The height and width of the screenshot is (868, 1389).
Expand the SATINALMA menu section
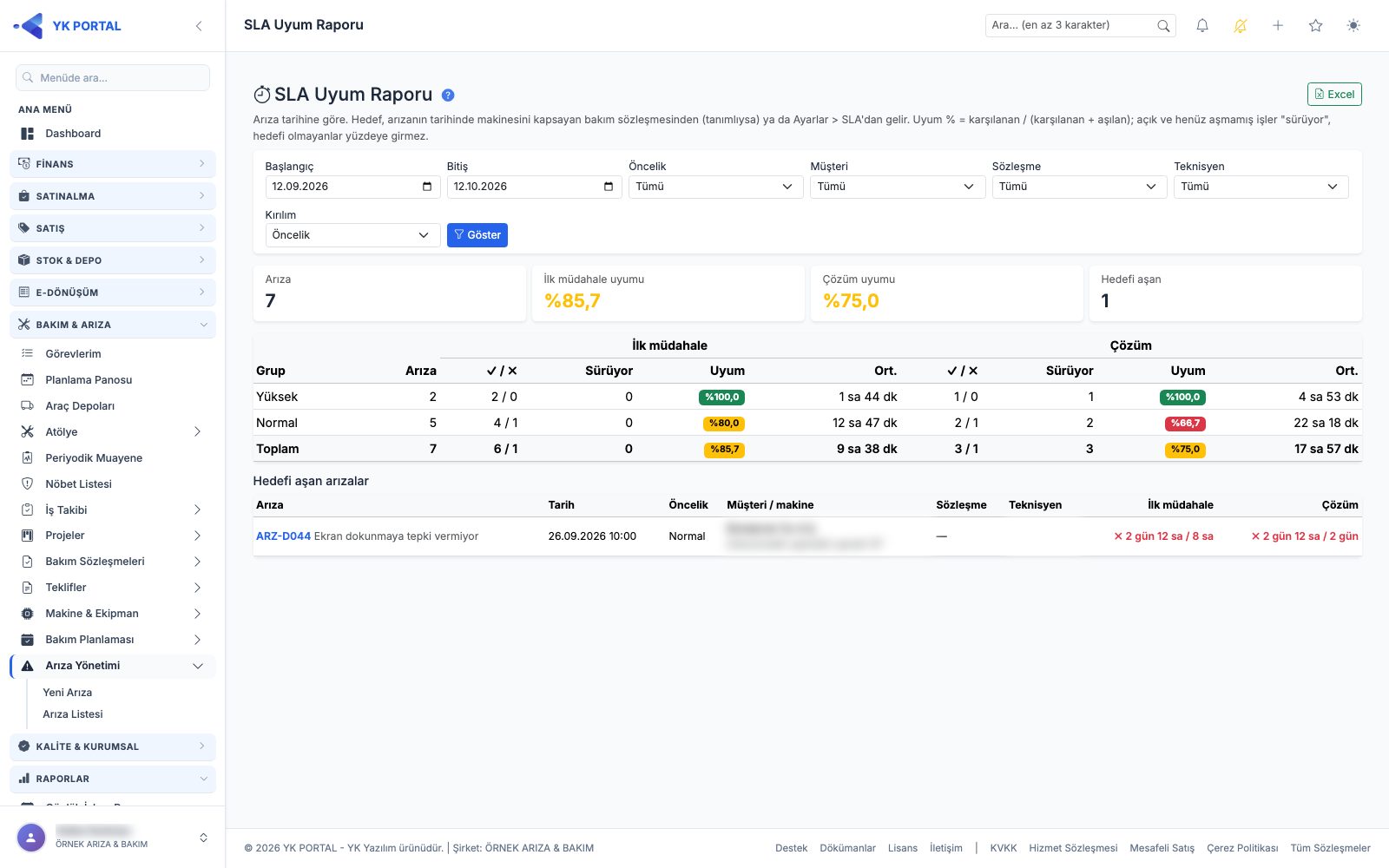click(x=113, y=196)
